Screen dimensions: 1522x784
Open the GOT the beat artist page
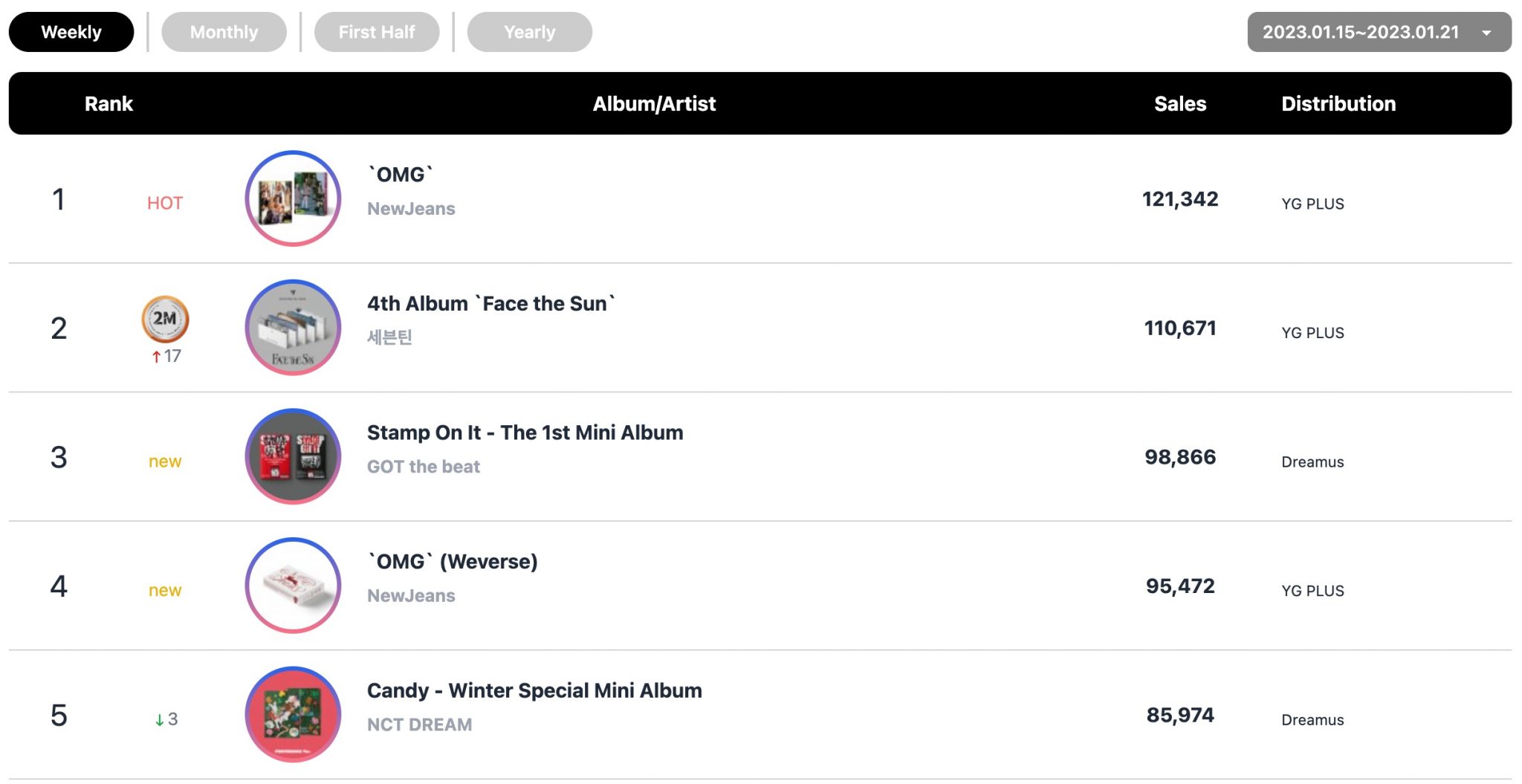pyautogui.click(x=424, y=466)
